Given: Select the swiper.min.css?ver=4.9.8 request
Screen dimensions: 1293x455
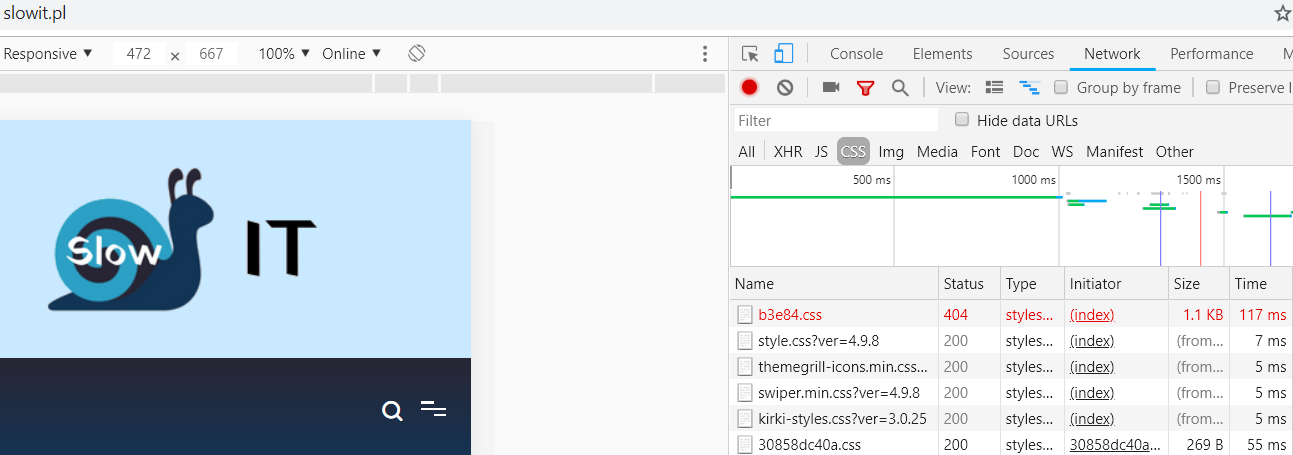Looking at the screenshot, I should [x=838, y=392].
